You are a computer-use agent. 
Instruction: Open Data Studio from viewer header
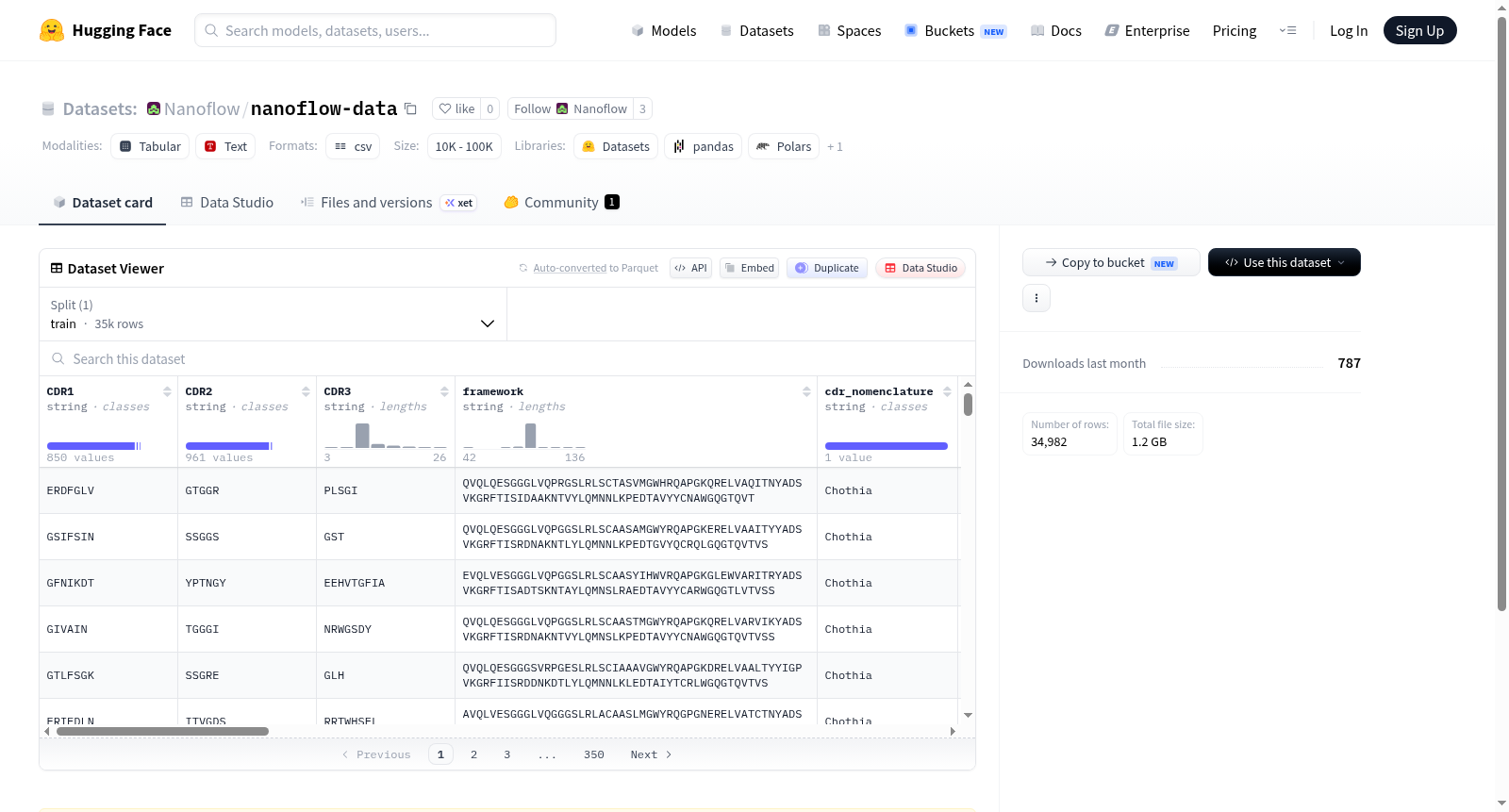point(920,268)
